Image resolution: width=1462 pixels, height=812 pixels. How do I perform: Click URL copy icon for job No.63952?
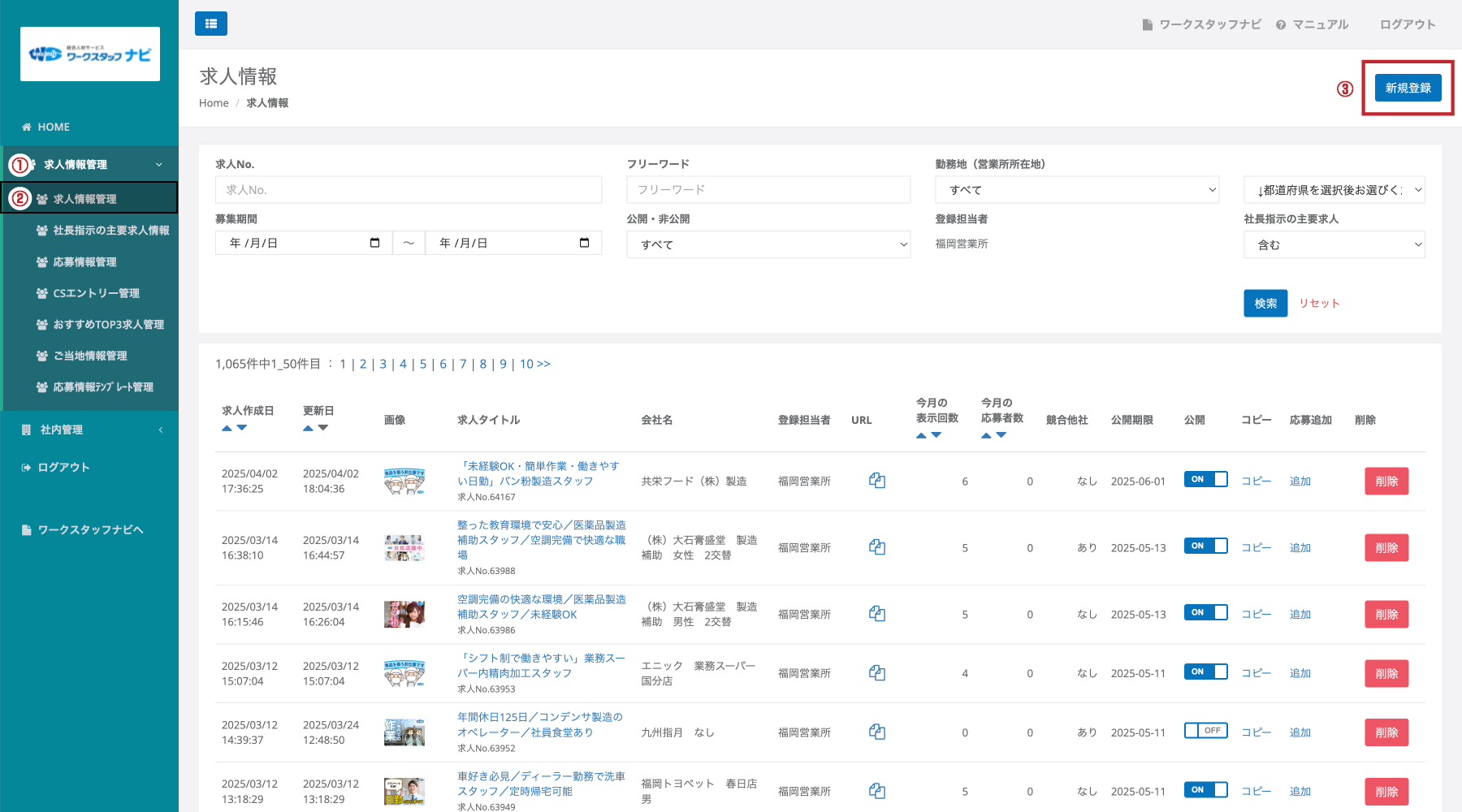point(876,732)
